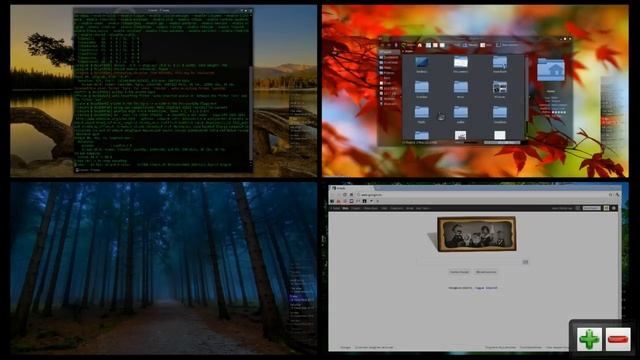Click the large Home folder preview icon
Screen dimensions: 640x360
click(x=551, y=70)
